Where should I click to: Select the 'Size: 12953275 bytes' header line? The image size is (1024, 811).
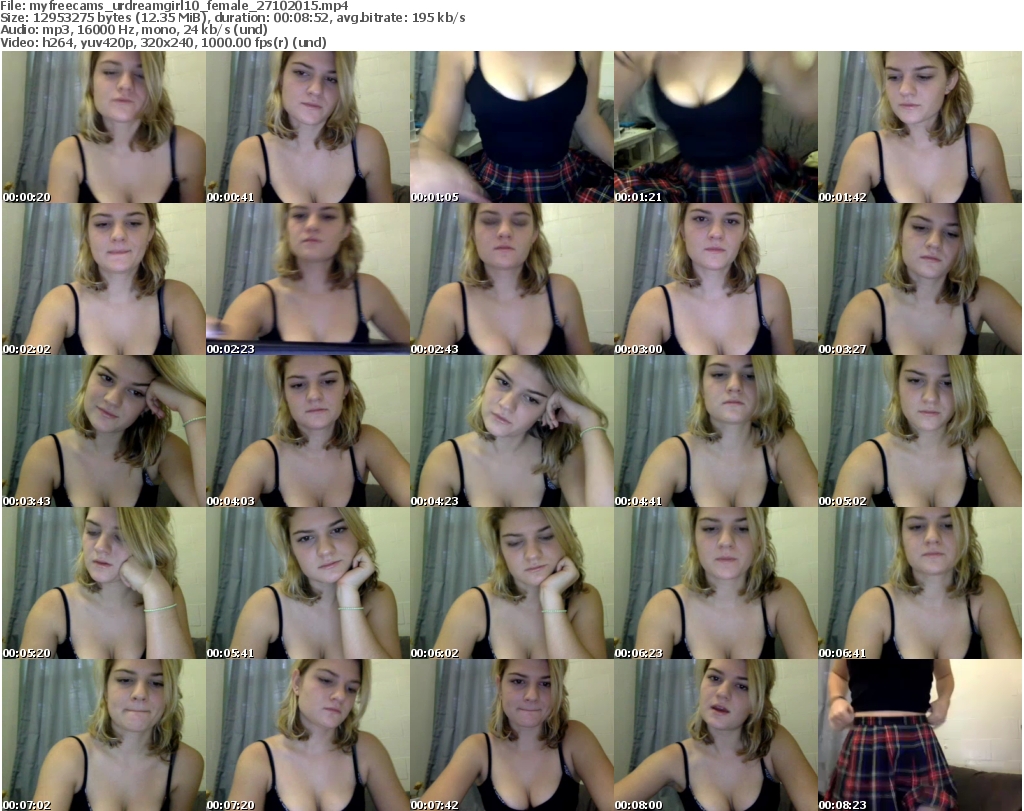coord(232,18)
